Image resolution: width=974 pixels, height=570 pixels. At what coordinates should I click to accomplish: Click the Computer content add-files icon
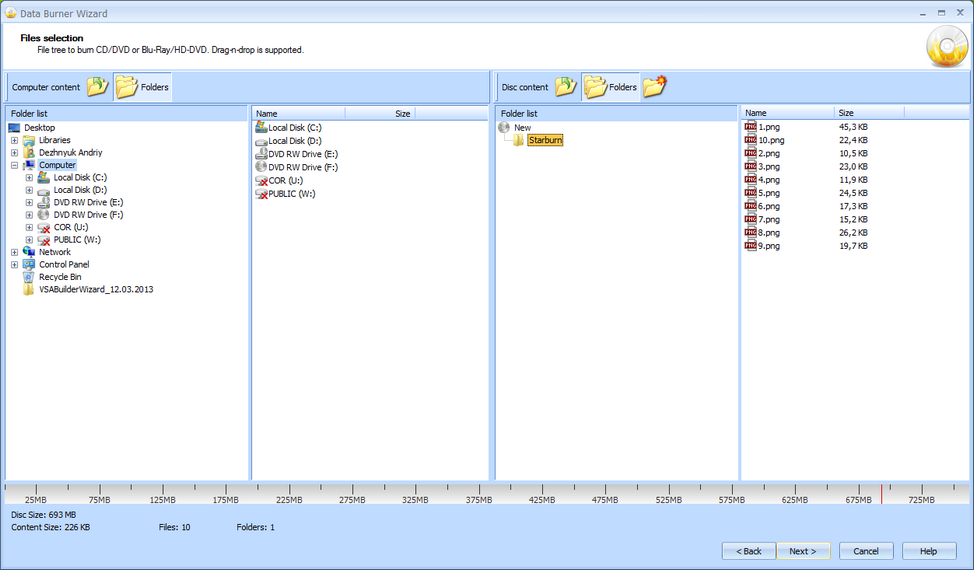coord(98,87)
